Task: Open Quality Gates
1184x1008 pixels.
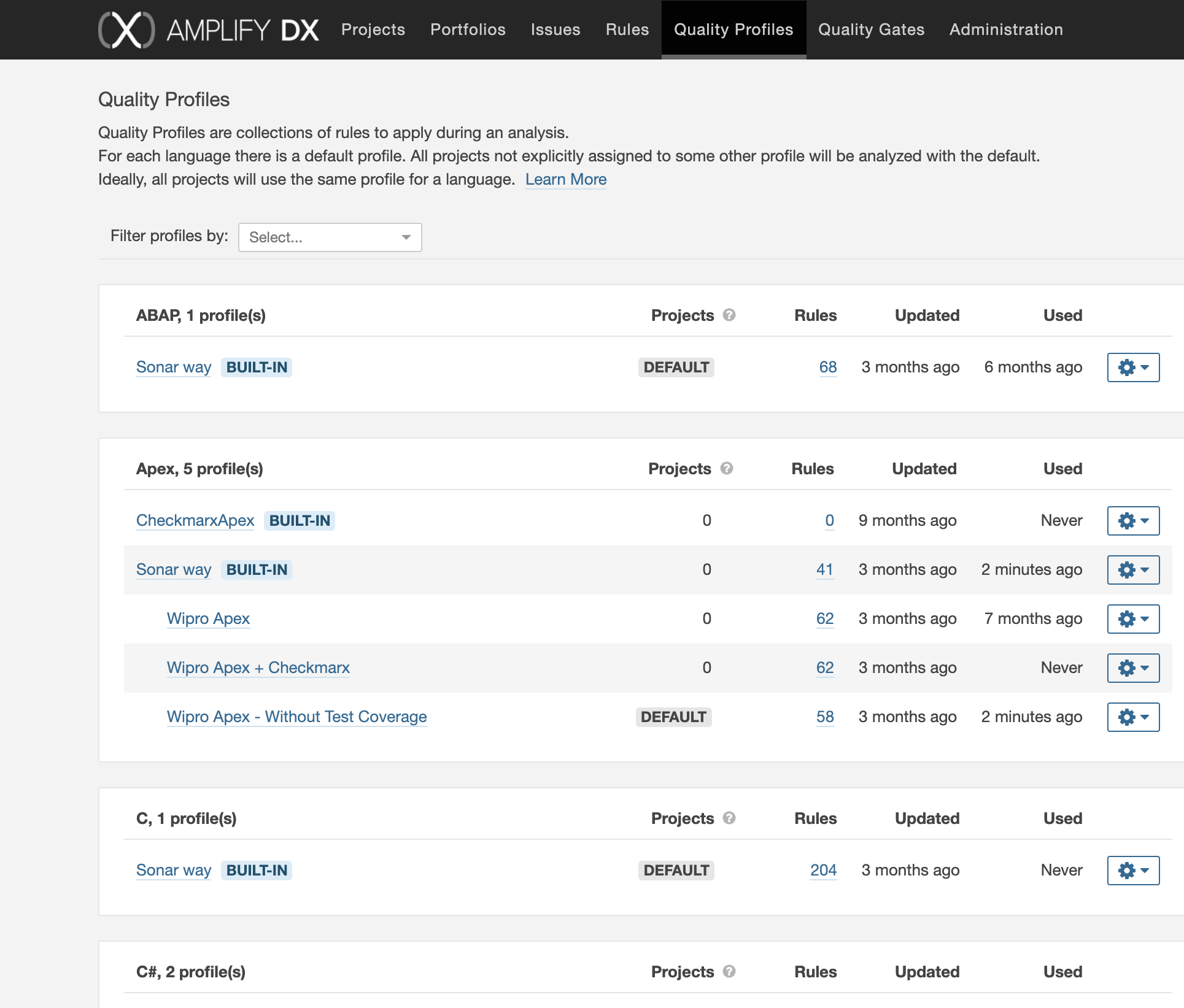Action: 871,29
